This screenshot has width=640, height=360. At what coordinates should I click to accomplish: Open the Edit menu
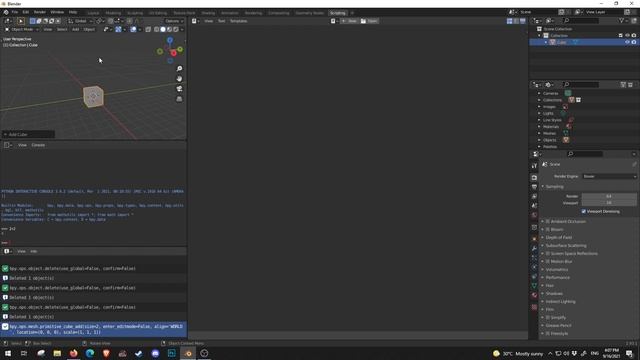click(26, 12)
